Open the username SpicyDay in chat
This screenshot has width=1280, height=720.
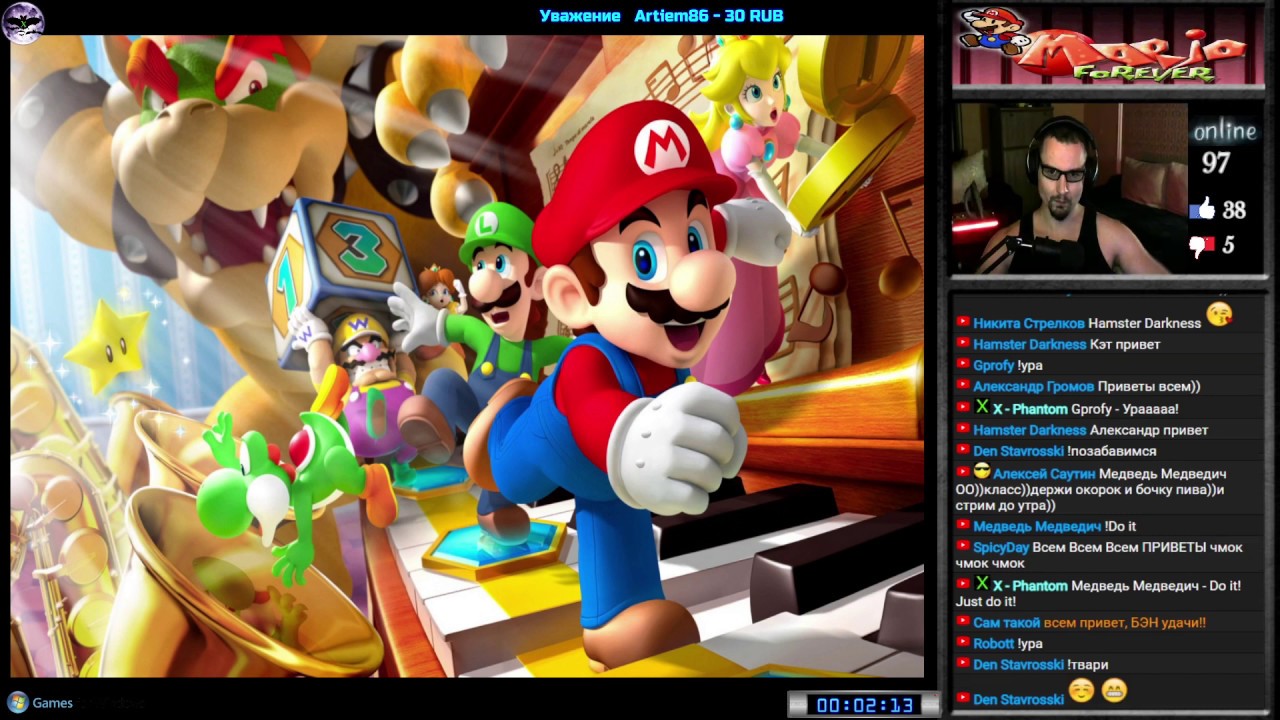(1001, 547)
